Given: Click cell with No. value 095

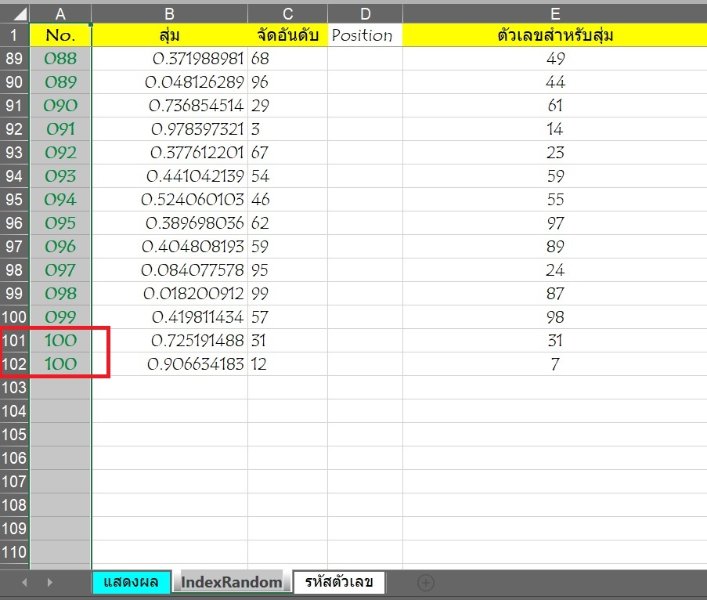Looking at the screenshot, I should [61, 223].
